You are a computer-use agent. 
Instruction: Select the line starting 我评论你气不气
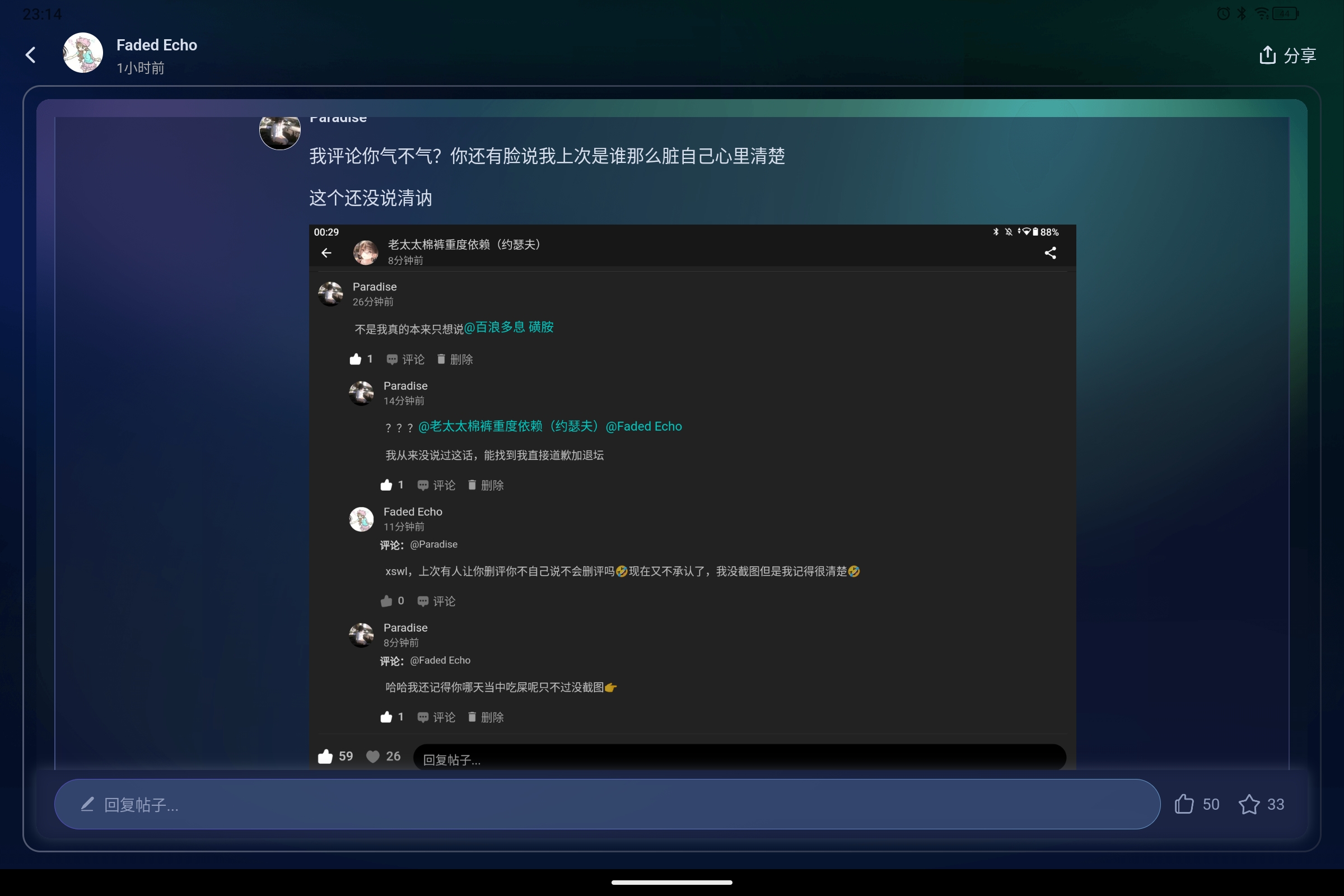point(547,156)
